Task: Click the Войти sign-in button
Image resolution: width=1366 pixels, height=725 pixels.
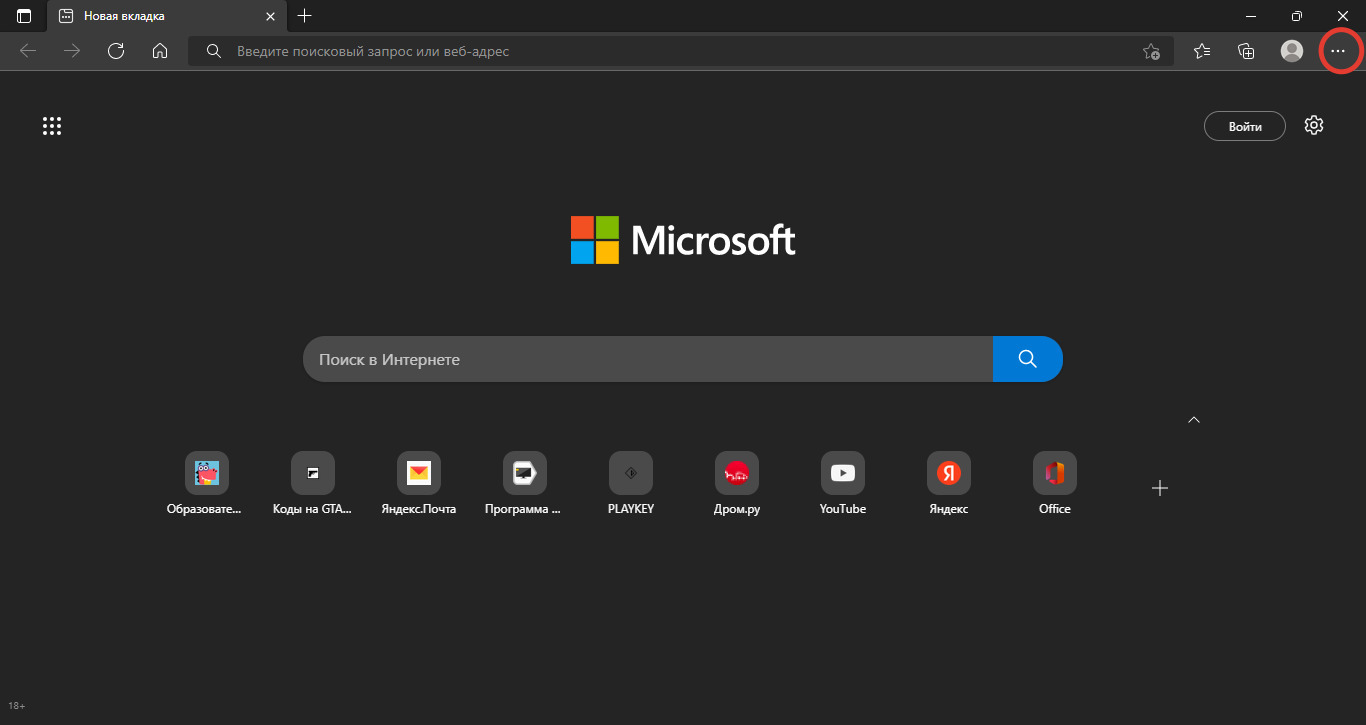Action: [x=1245, y=126]
